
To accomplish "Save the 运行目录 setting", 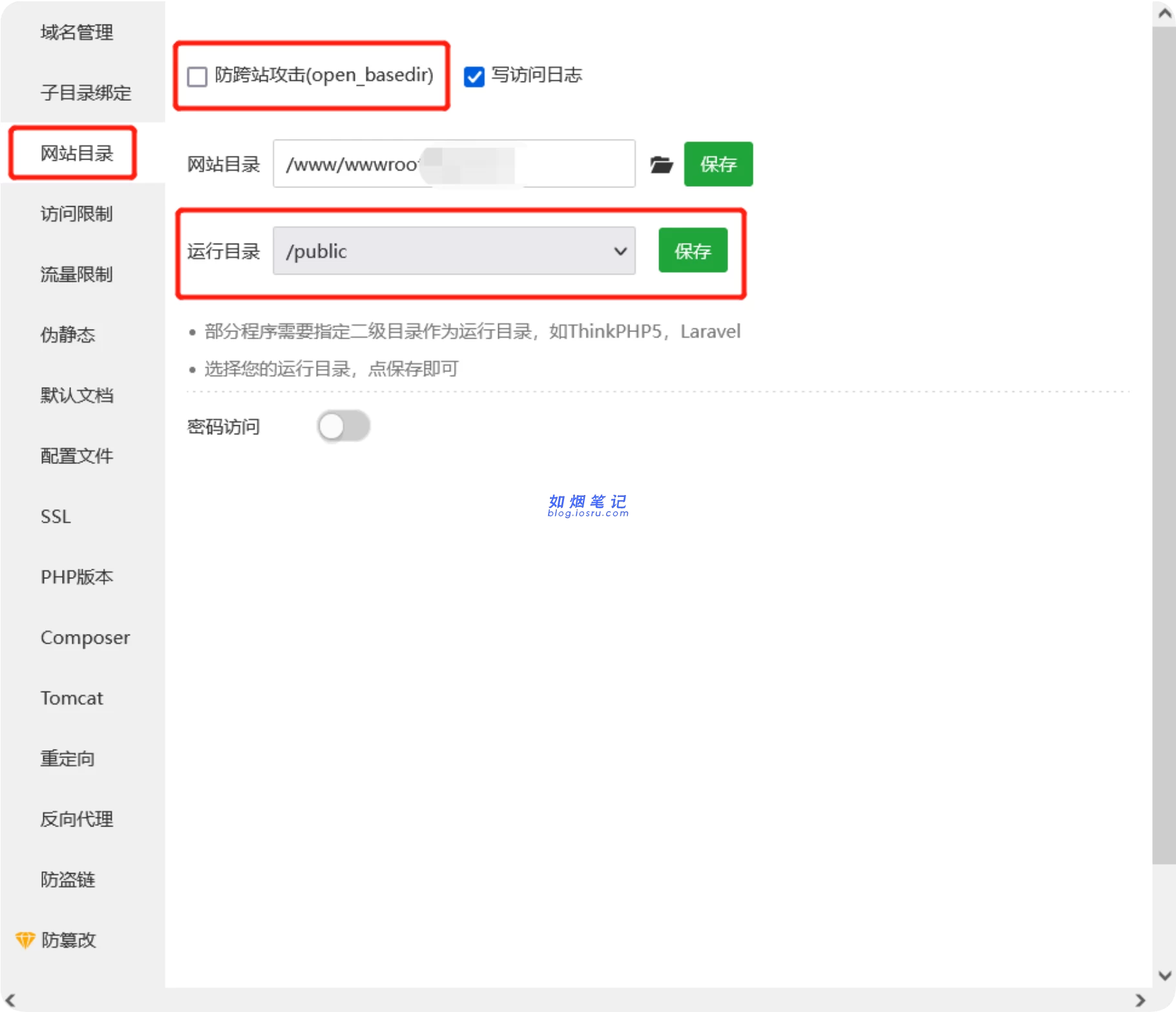I will coord(693,250).
